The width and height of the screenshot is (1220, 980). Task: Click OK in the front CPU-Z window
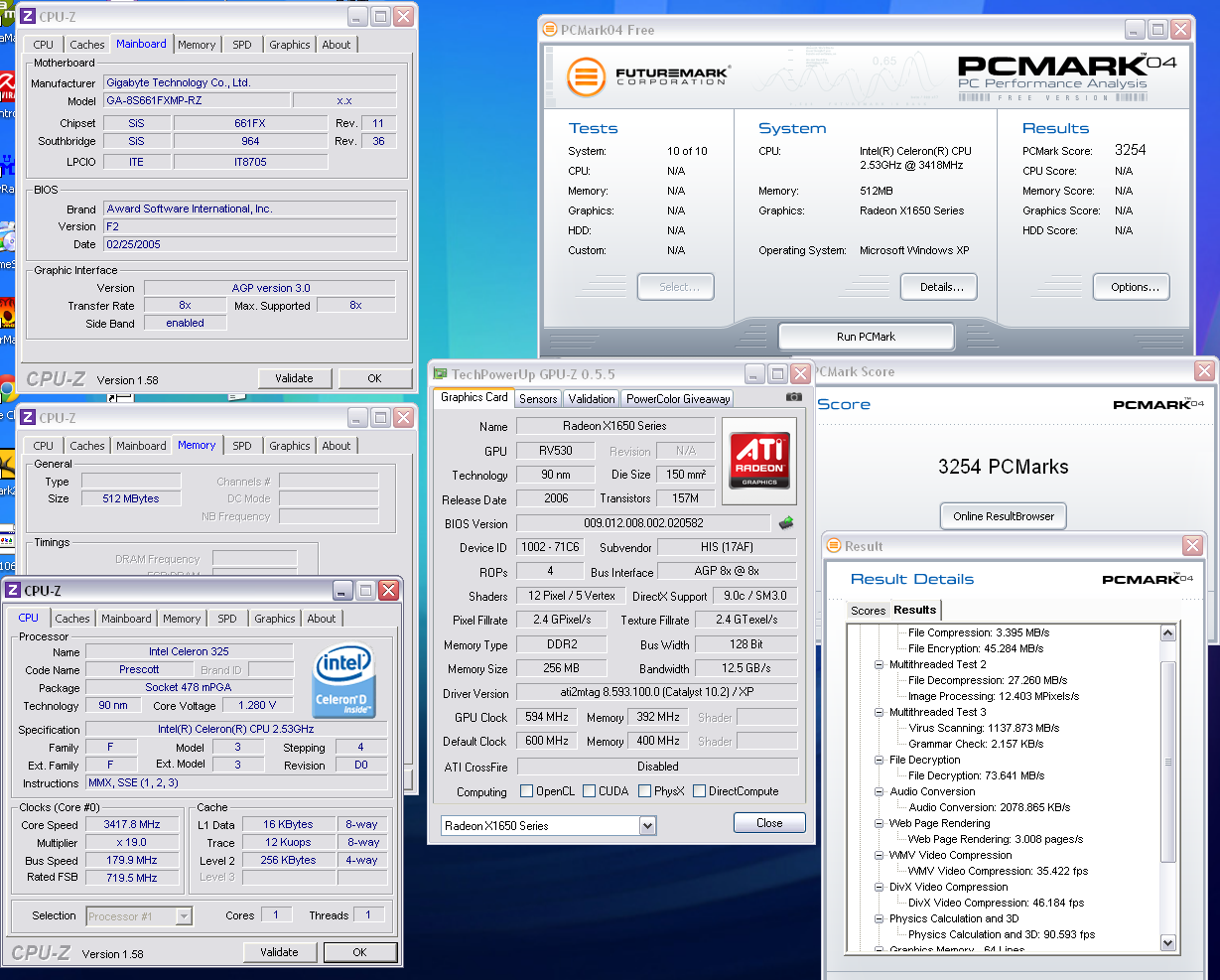[x=359, y=952]
